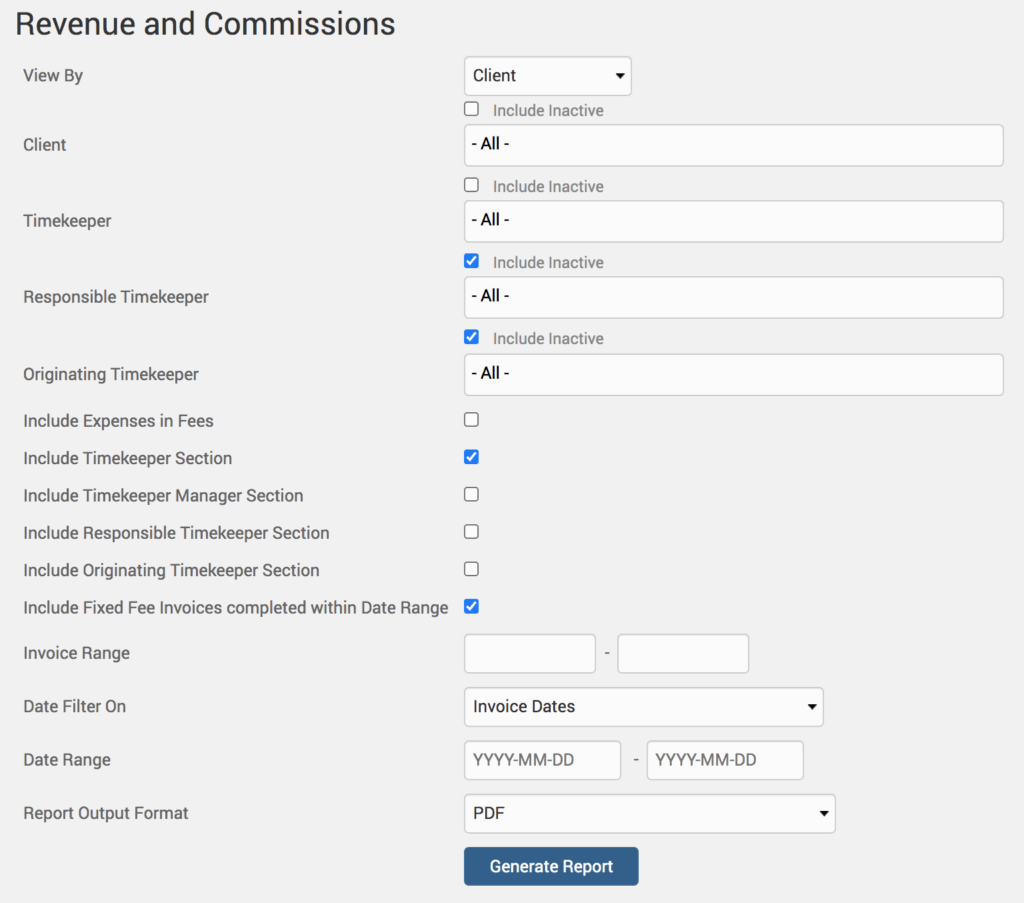The width and height of the screenshot is (1024, 903).
Task: Check Include Timekeeper Manager Section
Action: point(472,494)
